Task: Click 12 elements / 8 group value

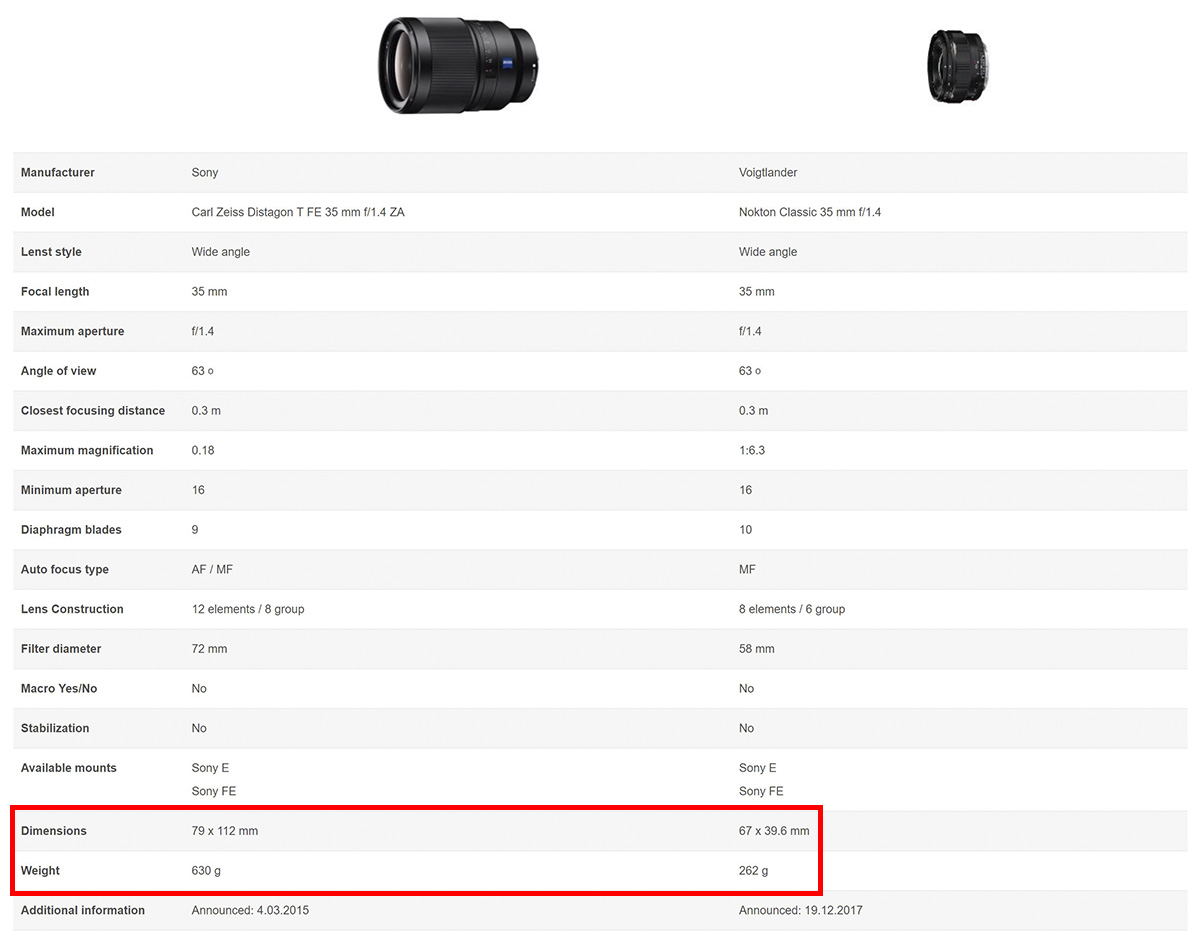Action: [x=248, y=609]
